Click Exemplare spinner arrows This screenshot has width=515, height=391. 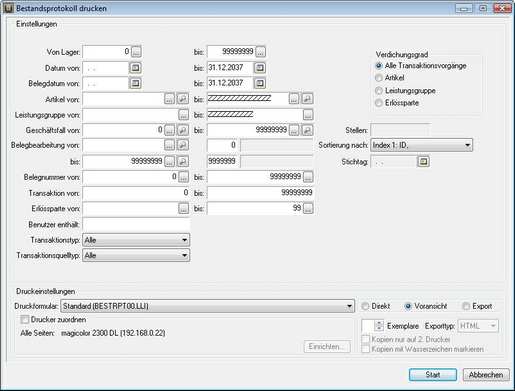pos(379,326)
